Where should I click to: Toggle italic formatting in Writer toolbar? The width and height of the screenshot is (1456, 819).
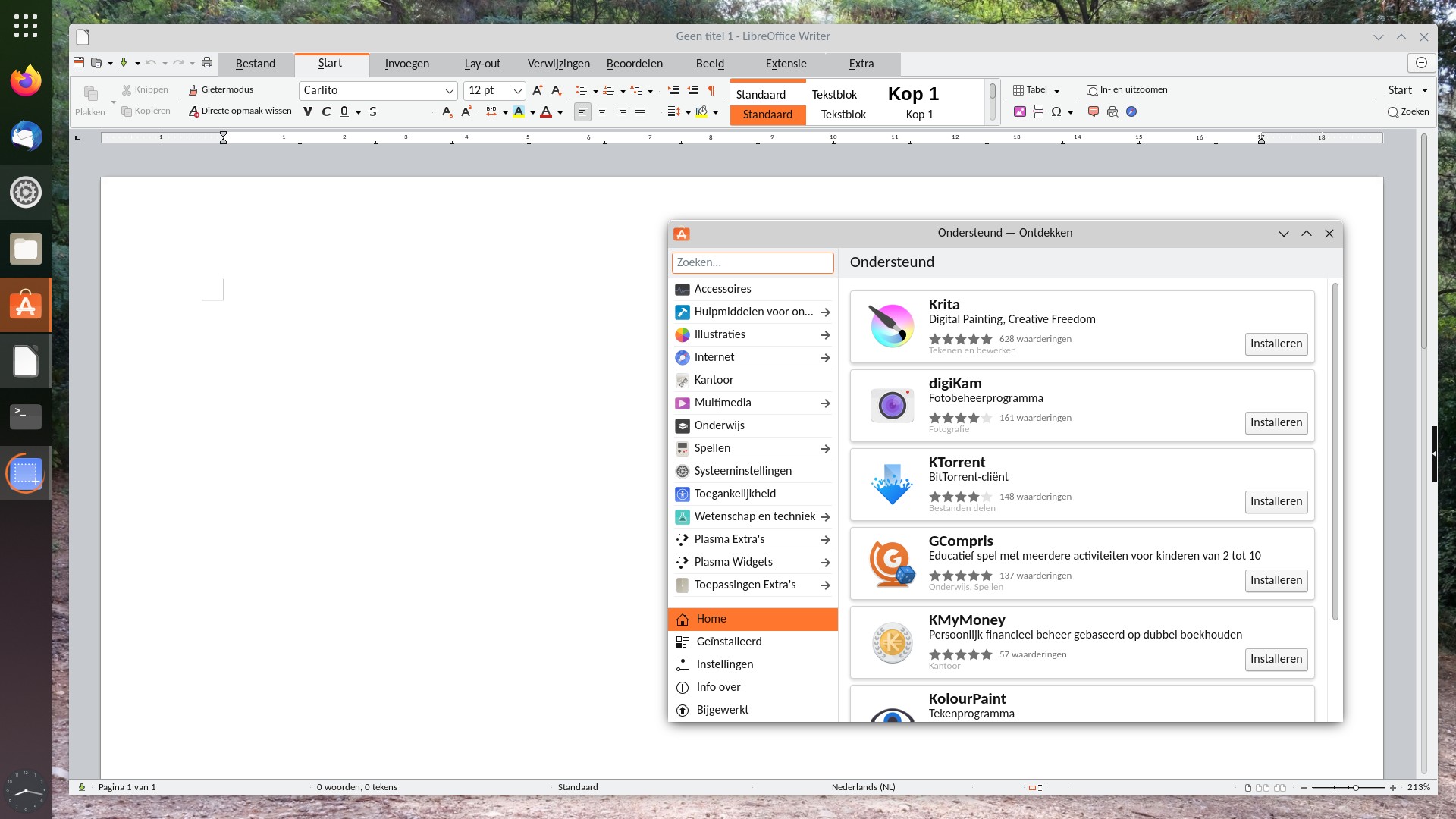point(326,112)
